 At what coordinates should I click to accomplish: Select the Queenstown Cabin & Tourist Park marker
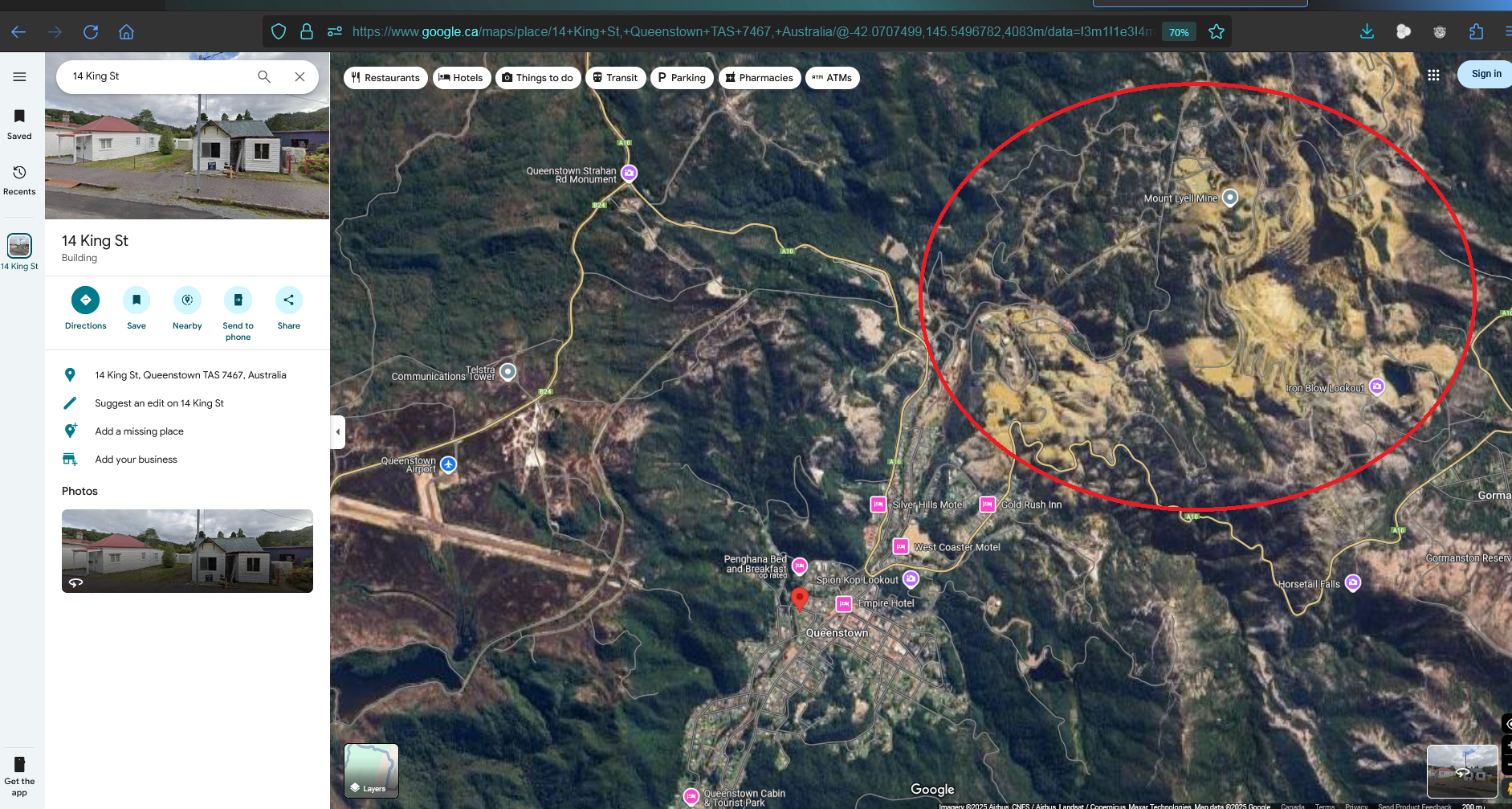(691, 796)
